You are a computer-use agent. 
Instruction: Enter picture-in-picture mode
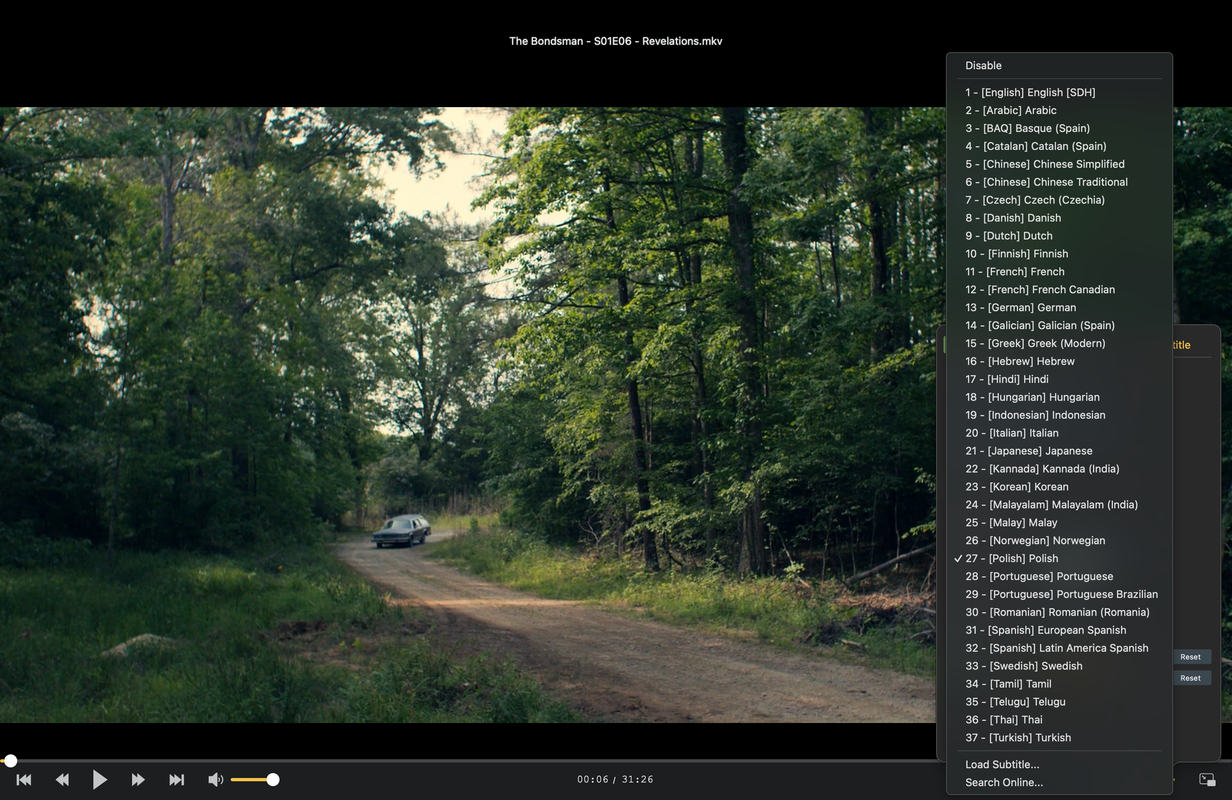[1207, 780]
